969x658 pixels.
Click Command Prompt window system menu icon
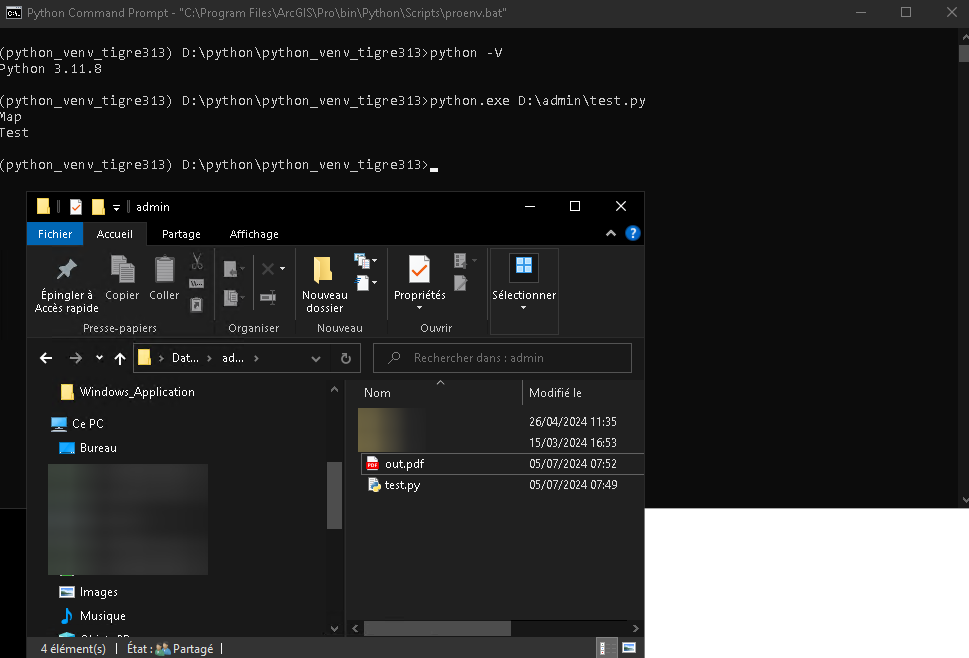(x=13, y=12)
